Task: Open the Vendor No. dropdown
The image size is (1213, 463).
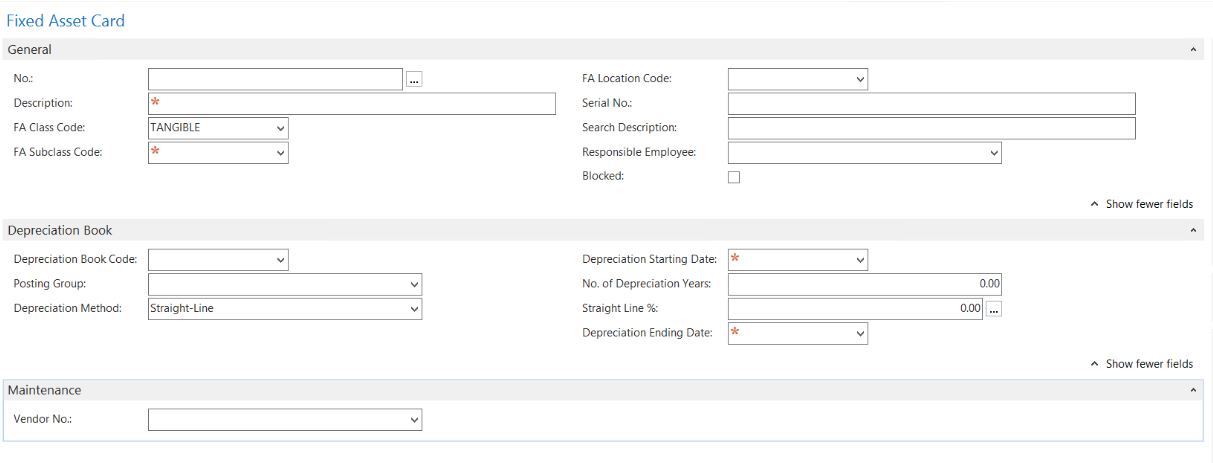Action: point(414,421)
